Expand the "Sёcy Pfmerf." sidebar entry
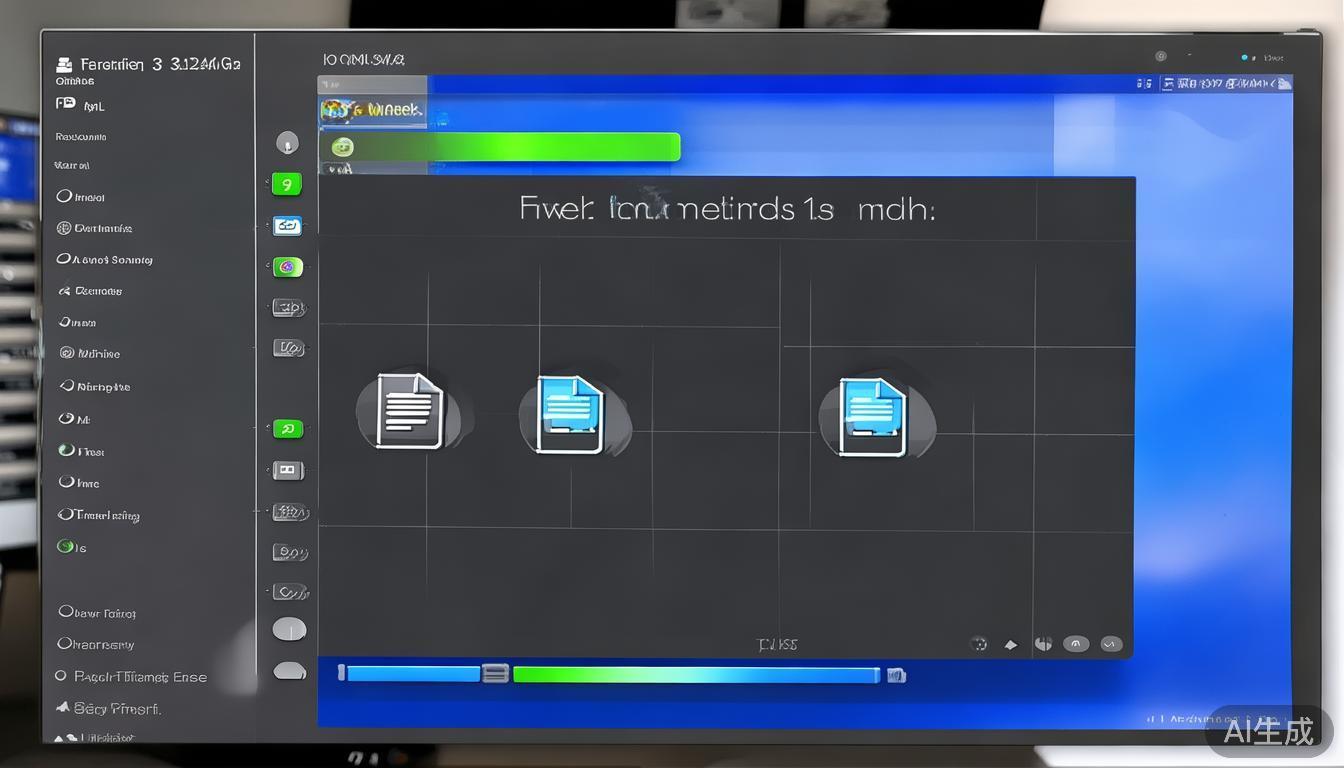1344x768 pixels. click(x=108, y=708)
